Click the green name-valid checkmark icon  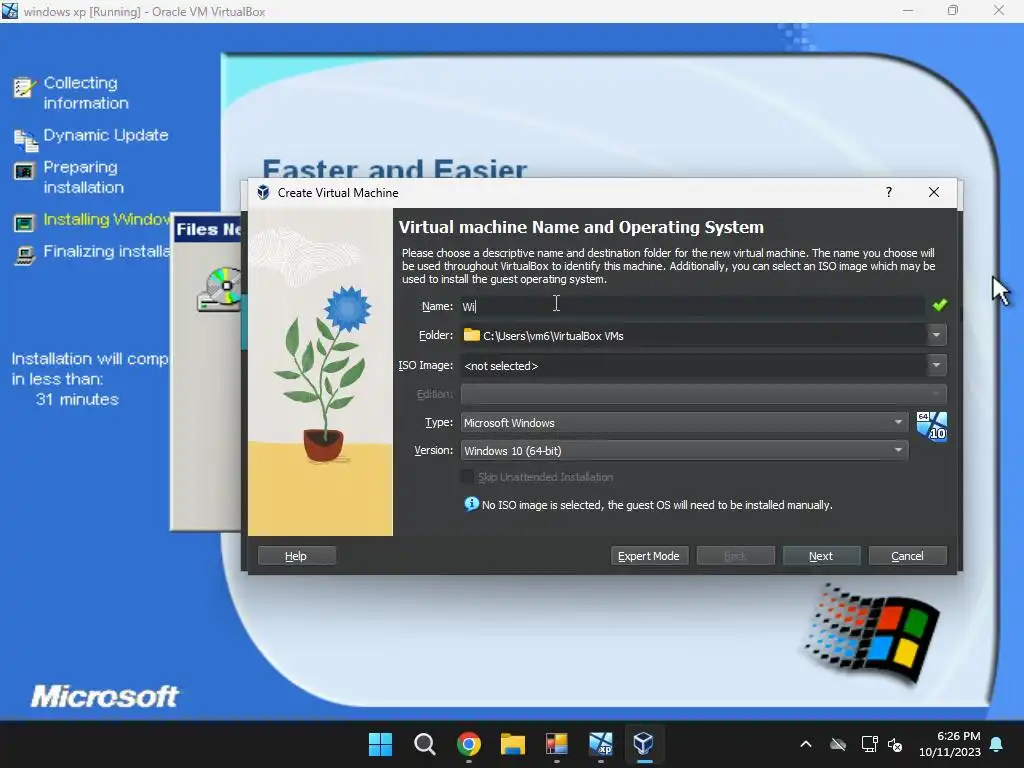coord(939,305)
